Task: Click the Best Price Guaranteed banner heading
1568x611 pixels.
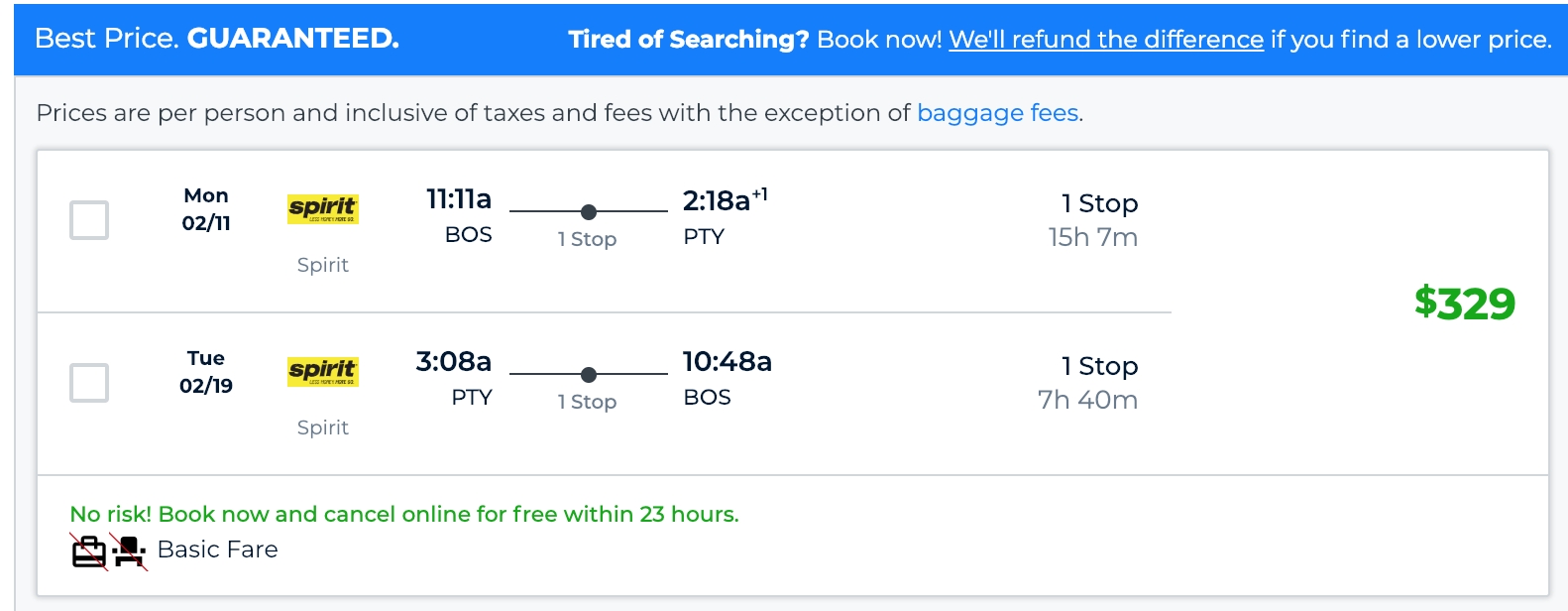Action: coord(217,39)
